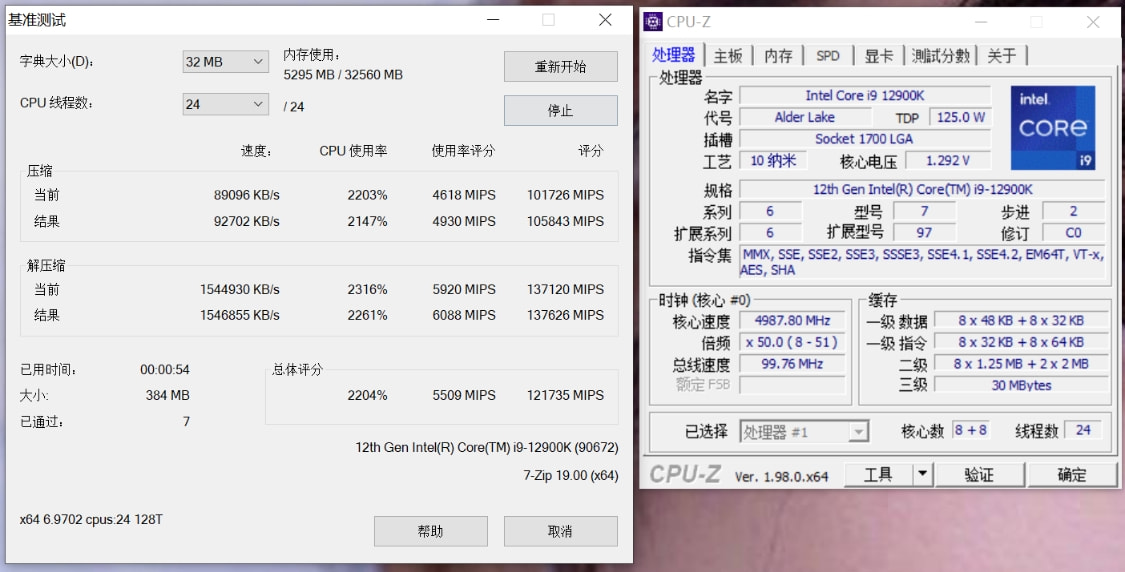Click the instruction set list starting with MMX
Screen dimensions: 1125x572
point(923,262)
